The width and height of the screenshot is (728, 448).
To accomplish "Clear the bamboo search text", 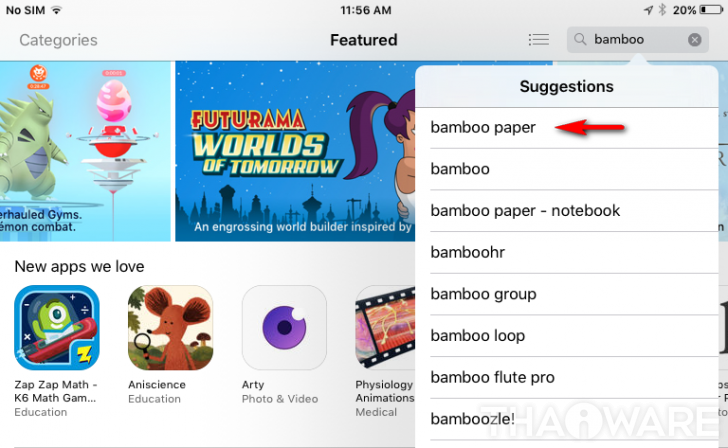I will pyautogui.click(x=695, y=40).
